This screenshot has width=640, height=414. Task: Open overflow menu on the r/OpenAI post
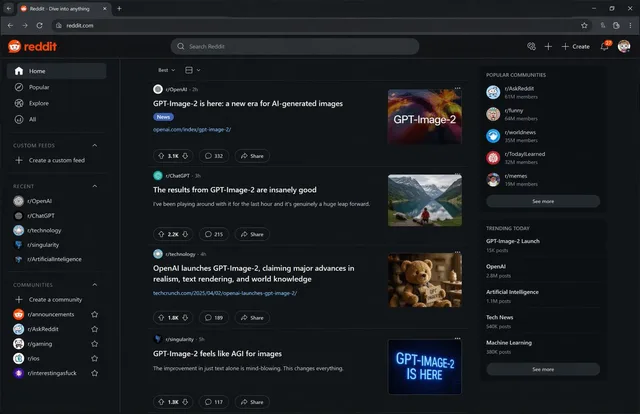tap(458, 88)
